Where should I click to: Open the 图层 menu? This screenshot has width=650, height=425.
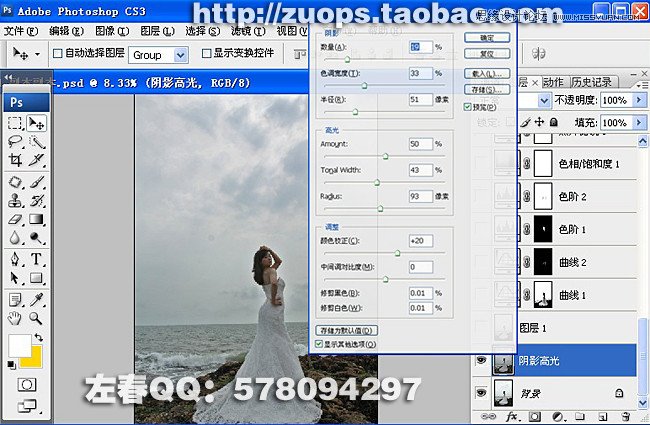157,31
